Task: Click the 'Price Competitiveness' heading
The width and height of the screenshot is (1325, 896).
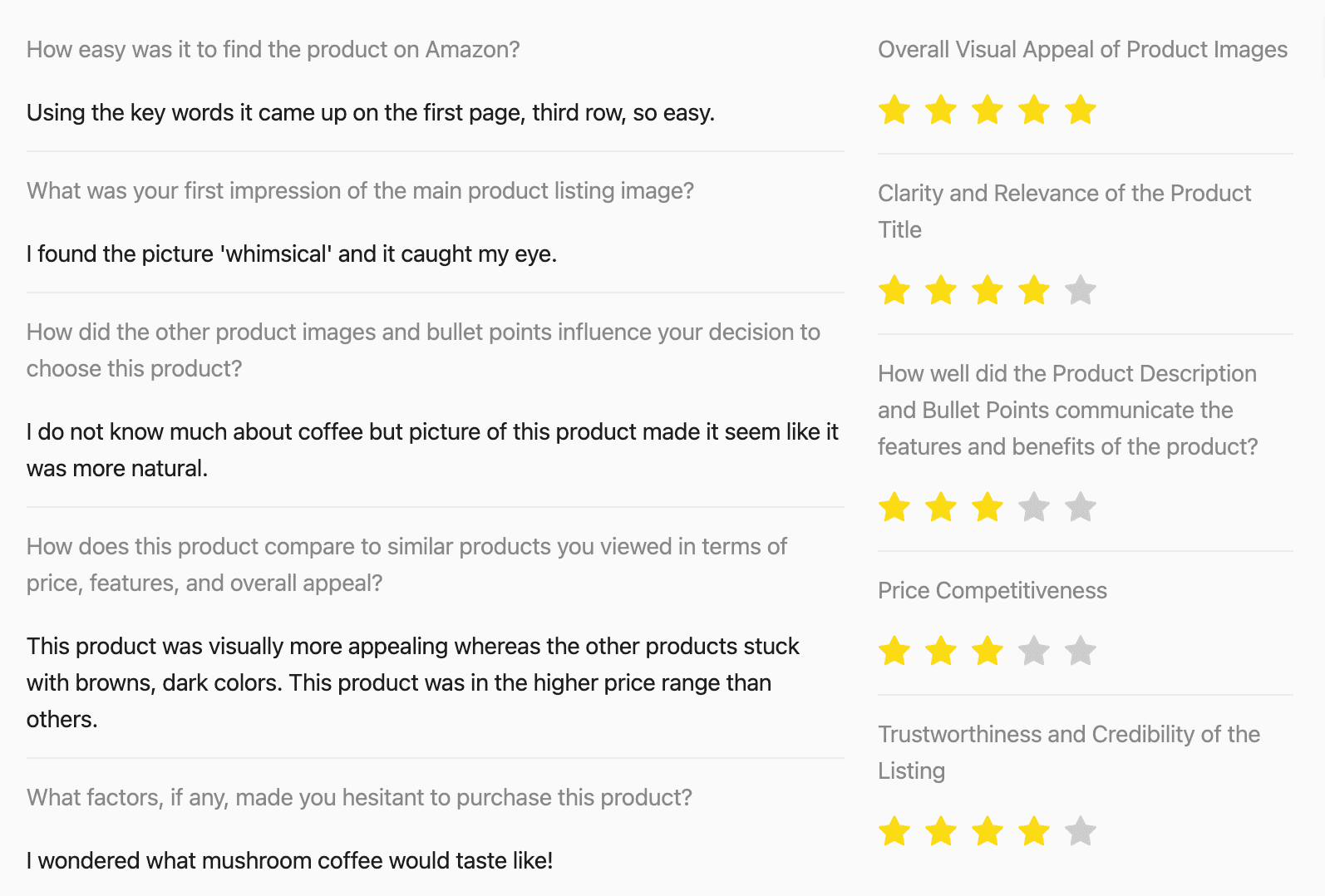Action: pos(993,591)
